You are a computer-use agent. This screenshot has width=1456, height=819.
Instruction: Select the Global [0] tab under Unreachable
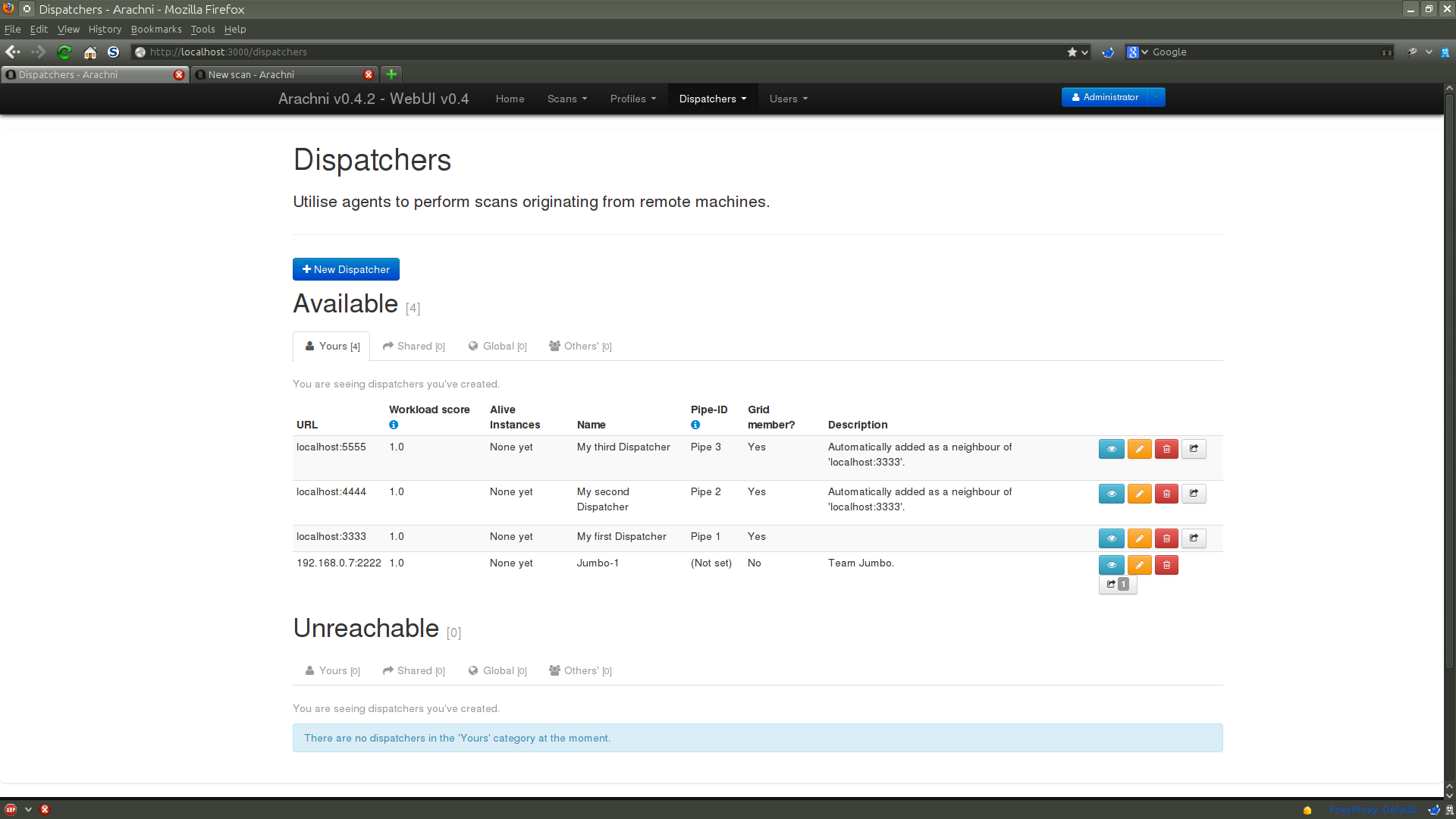coord(497,670)
